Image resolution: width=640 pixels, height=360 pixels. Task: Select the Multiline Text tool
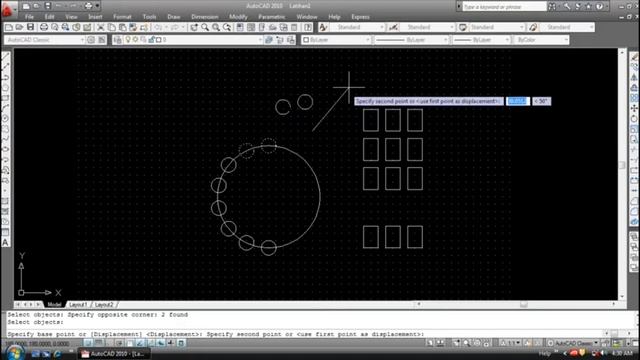(x=6, y=242)
